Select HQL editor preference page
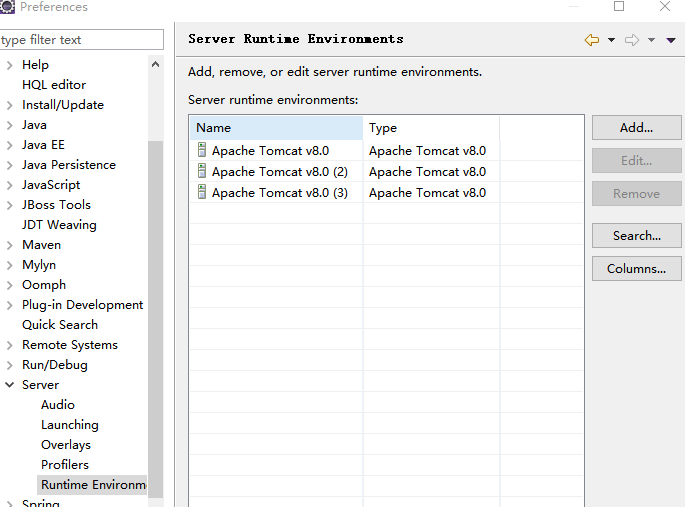 [x=54, y=85]
